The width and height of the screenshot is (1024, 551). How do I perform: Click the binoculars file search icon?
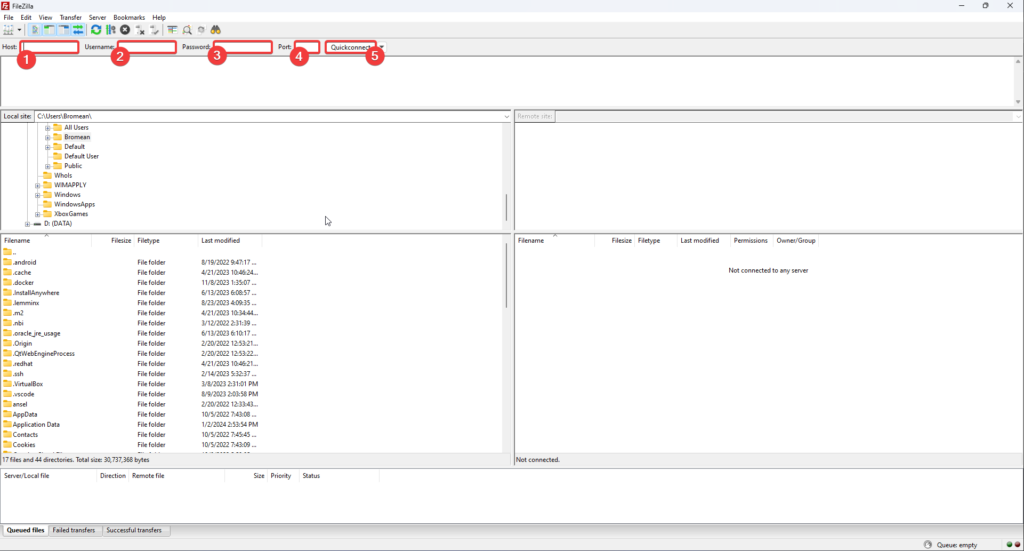216,30
